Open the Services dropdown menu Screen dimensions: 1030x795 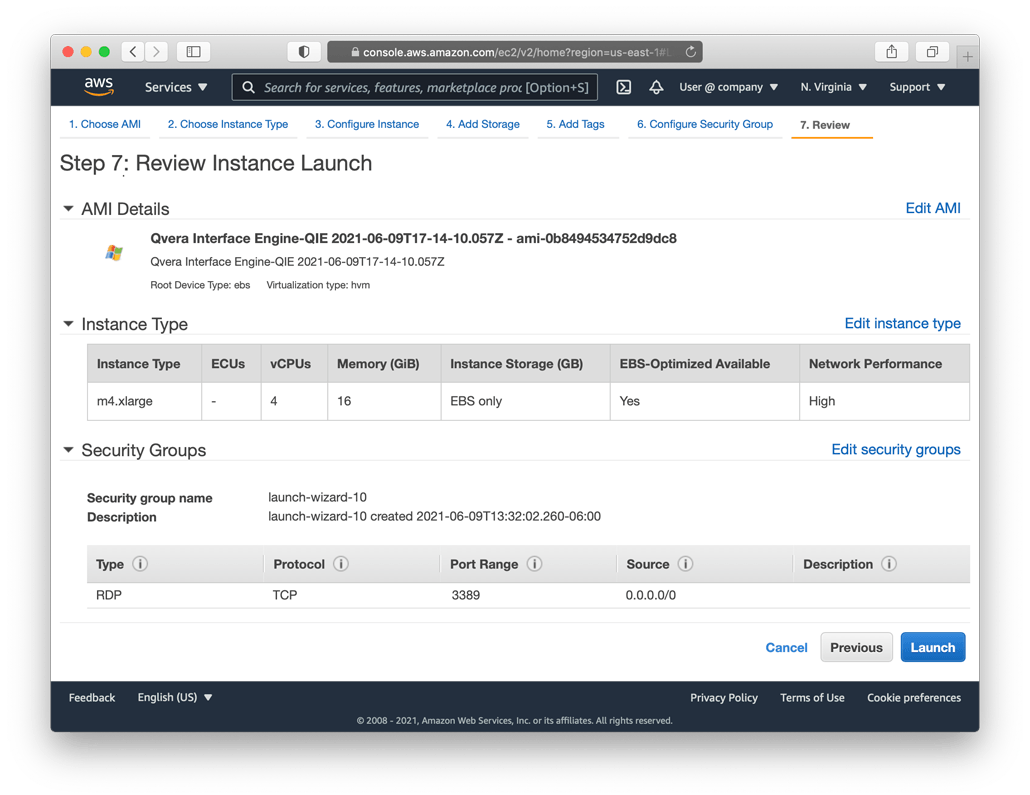coord(176,87)
